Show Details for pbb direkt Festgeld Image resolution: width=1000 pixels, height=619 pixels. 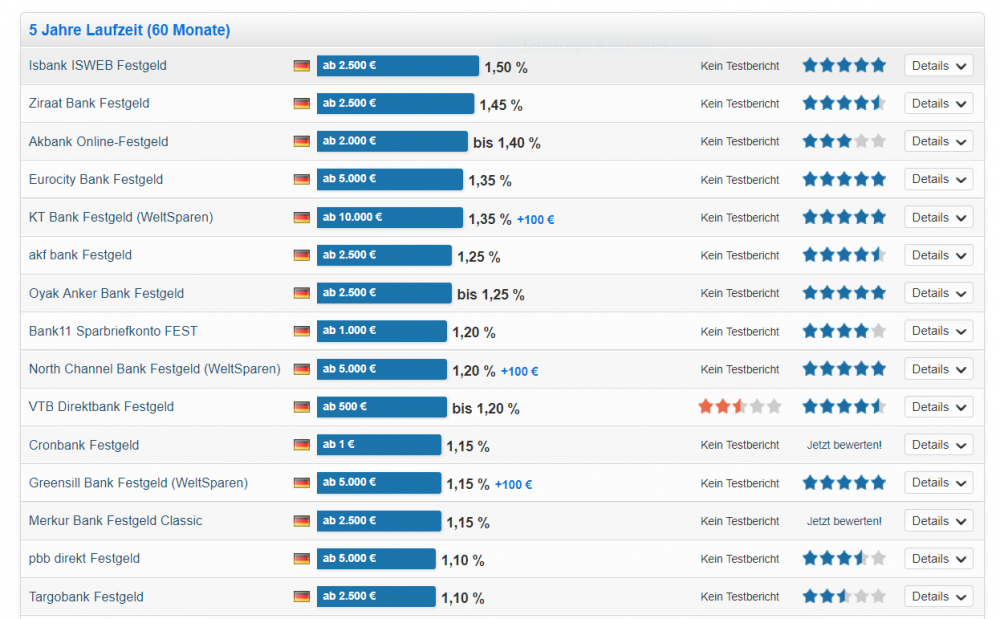[x=939, y=558]
